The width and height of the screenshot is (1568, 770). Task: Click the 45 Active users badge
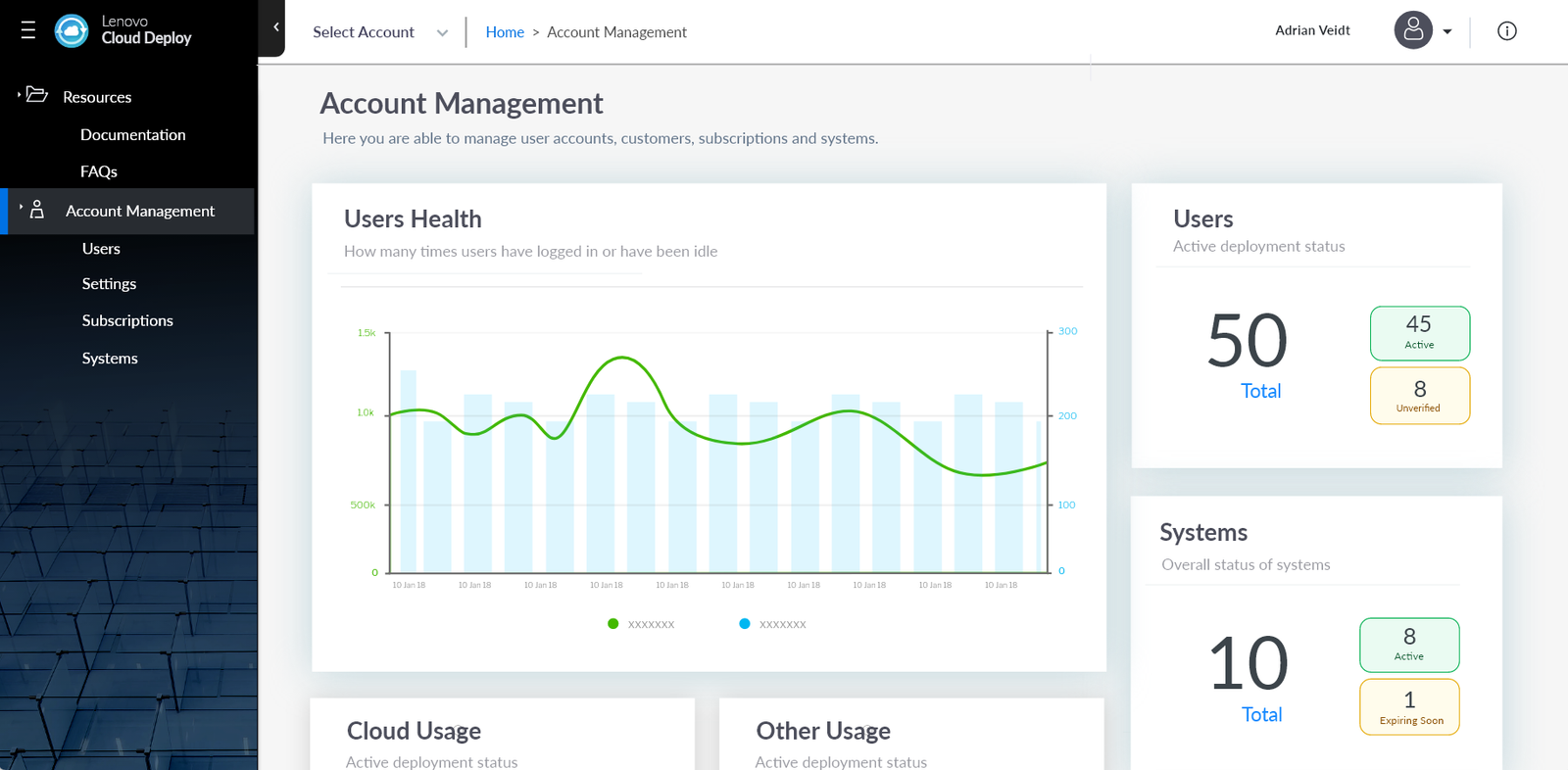(1419, 333)
